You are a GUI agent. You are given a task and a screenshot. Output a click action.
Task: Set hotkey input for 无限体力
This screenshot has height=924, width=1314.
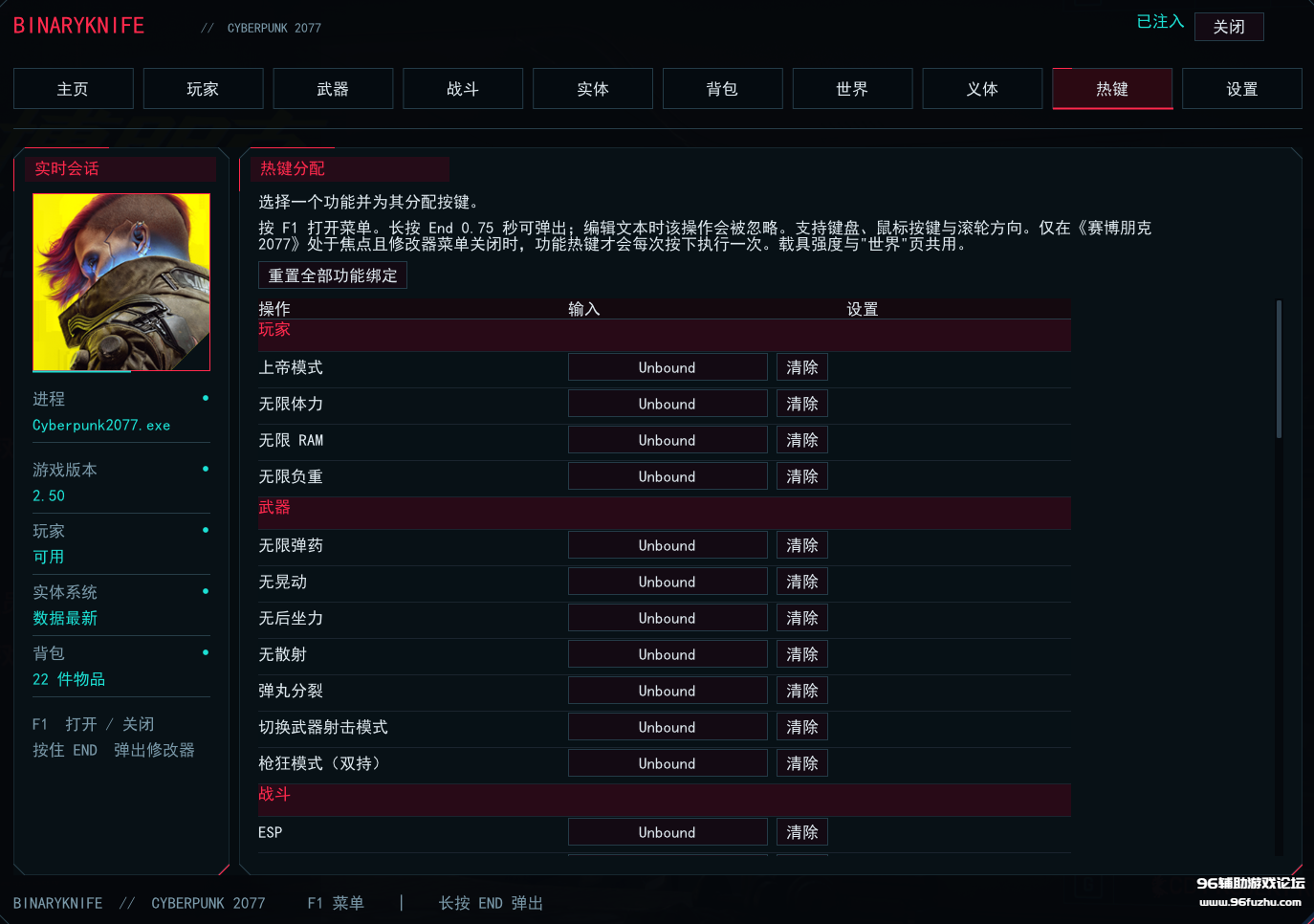click(x=668, y=404)
